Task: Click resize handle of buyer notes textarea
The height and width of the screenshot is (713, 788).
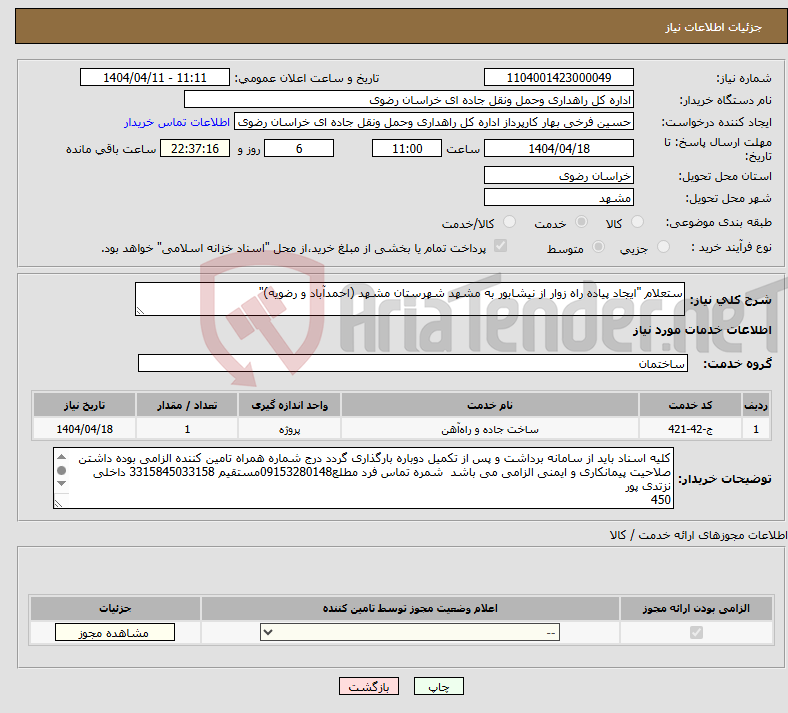Action: click(58, 503)
